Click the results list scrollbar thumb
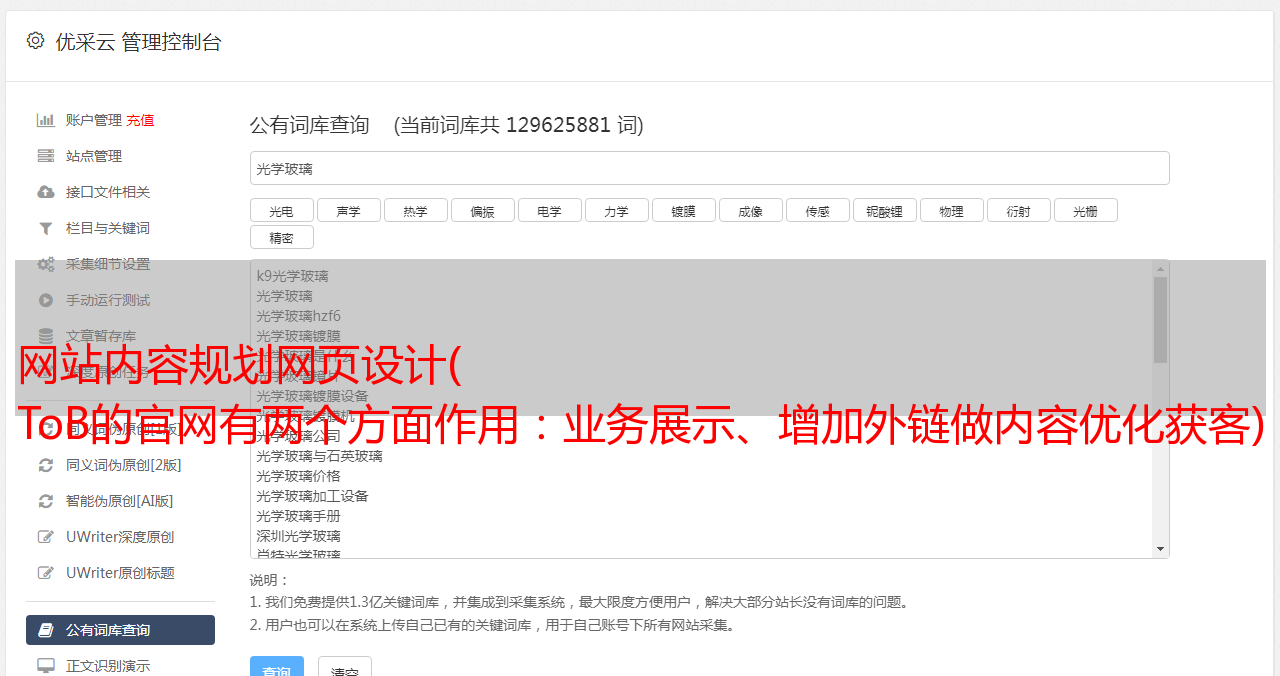 (1160, 320)
